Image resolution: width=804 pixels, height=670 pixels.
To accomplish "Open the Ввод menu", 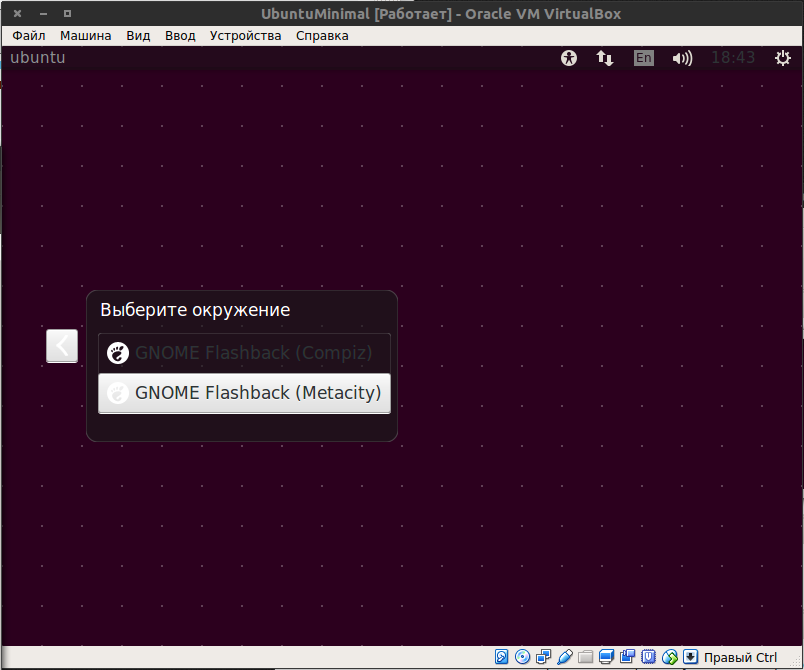I will click(x=180, y=36).
